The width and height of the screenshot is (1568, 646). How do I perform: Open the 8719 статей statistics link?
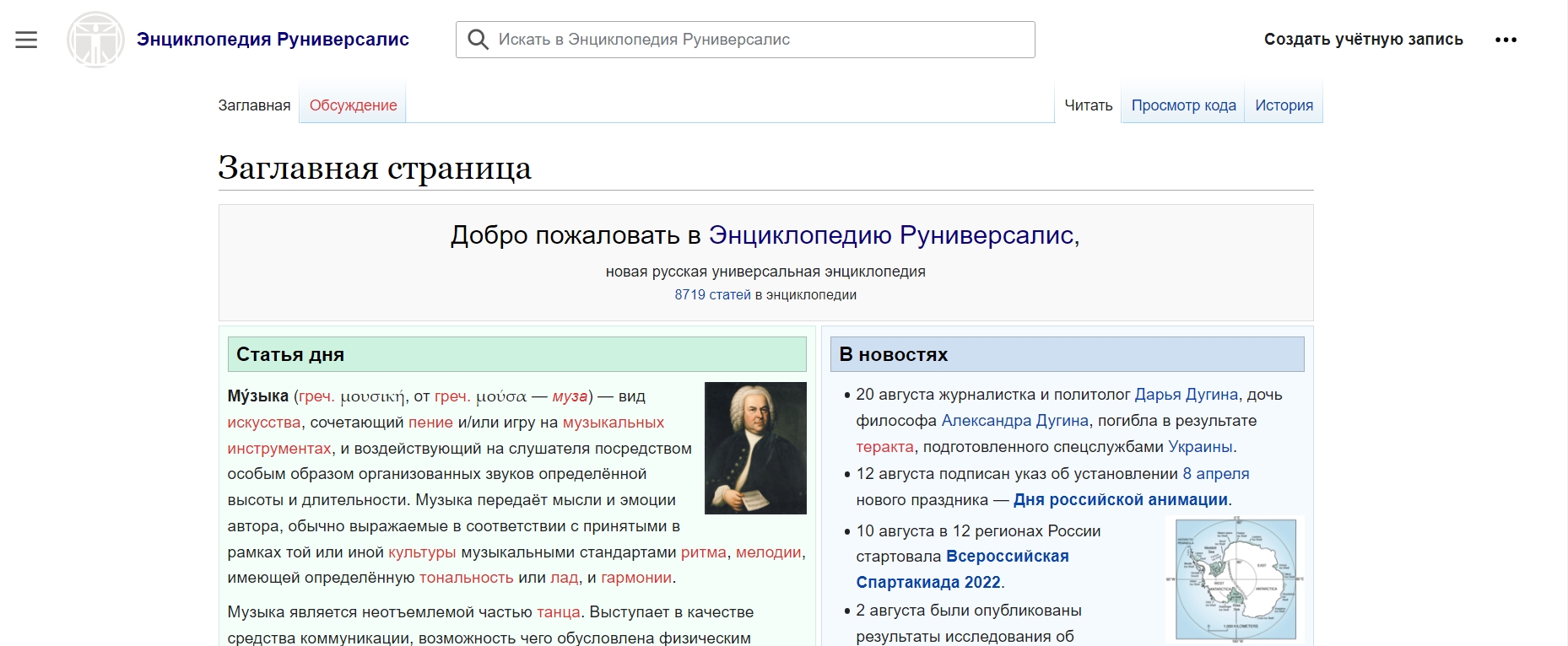(x=712, y=295)
